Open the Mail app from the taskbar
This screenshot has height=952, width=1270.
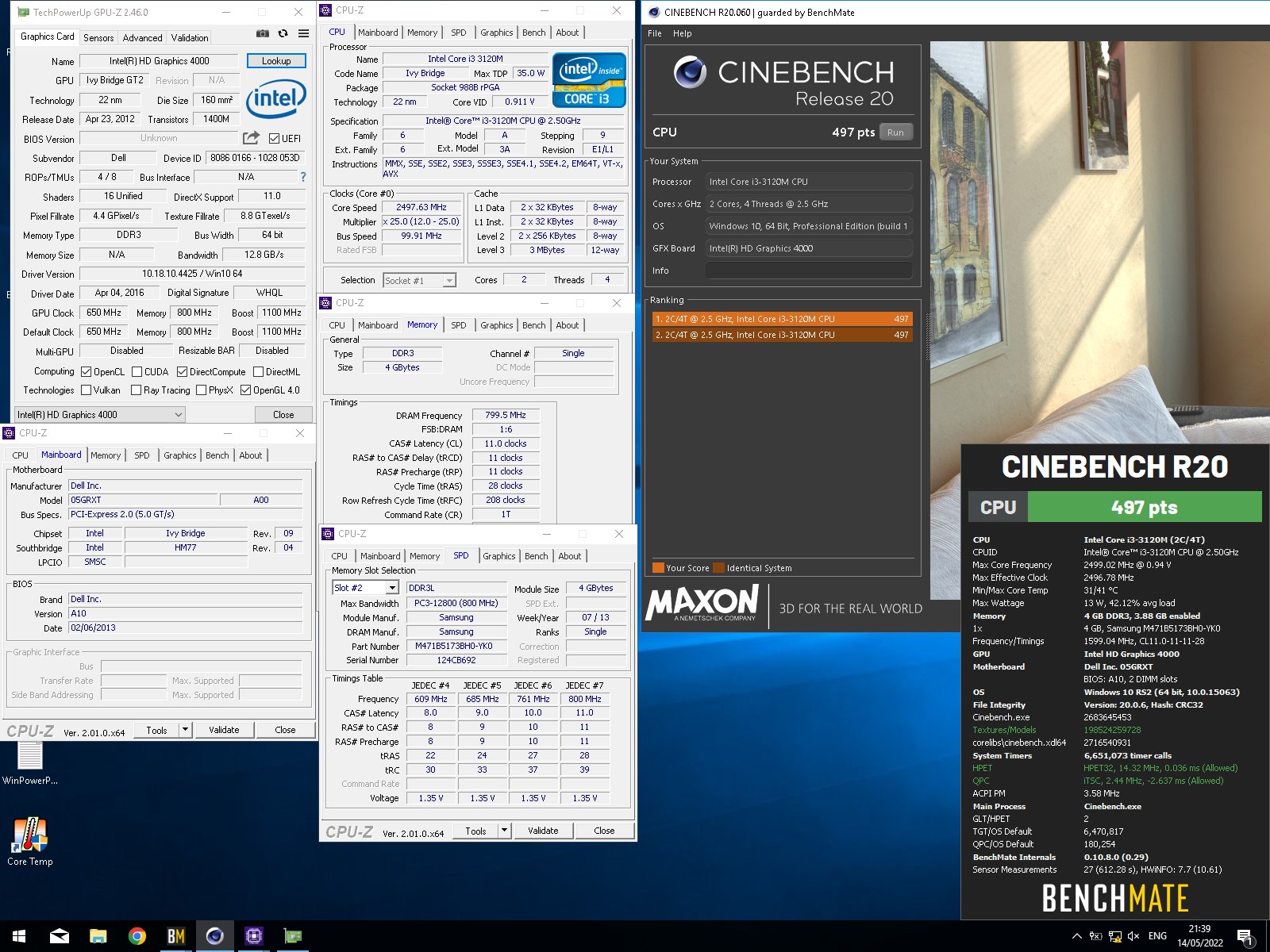[x=60, y=936]
